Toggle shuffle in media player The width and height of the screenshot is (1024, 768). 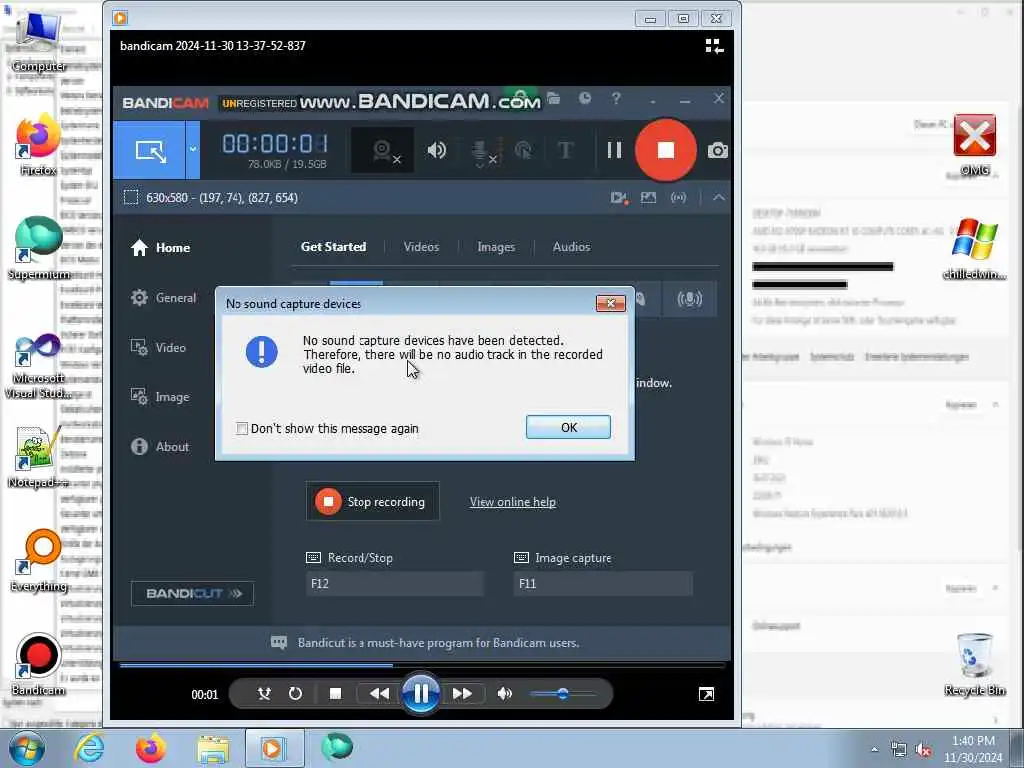point(264,694)
